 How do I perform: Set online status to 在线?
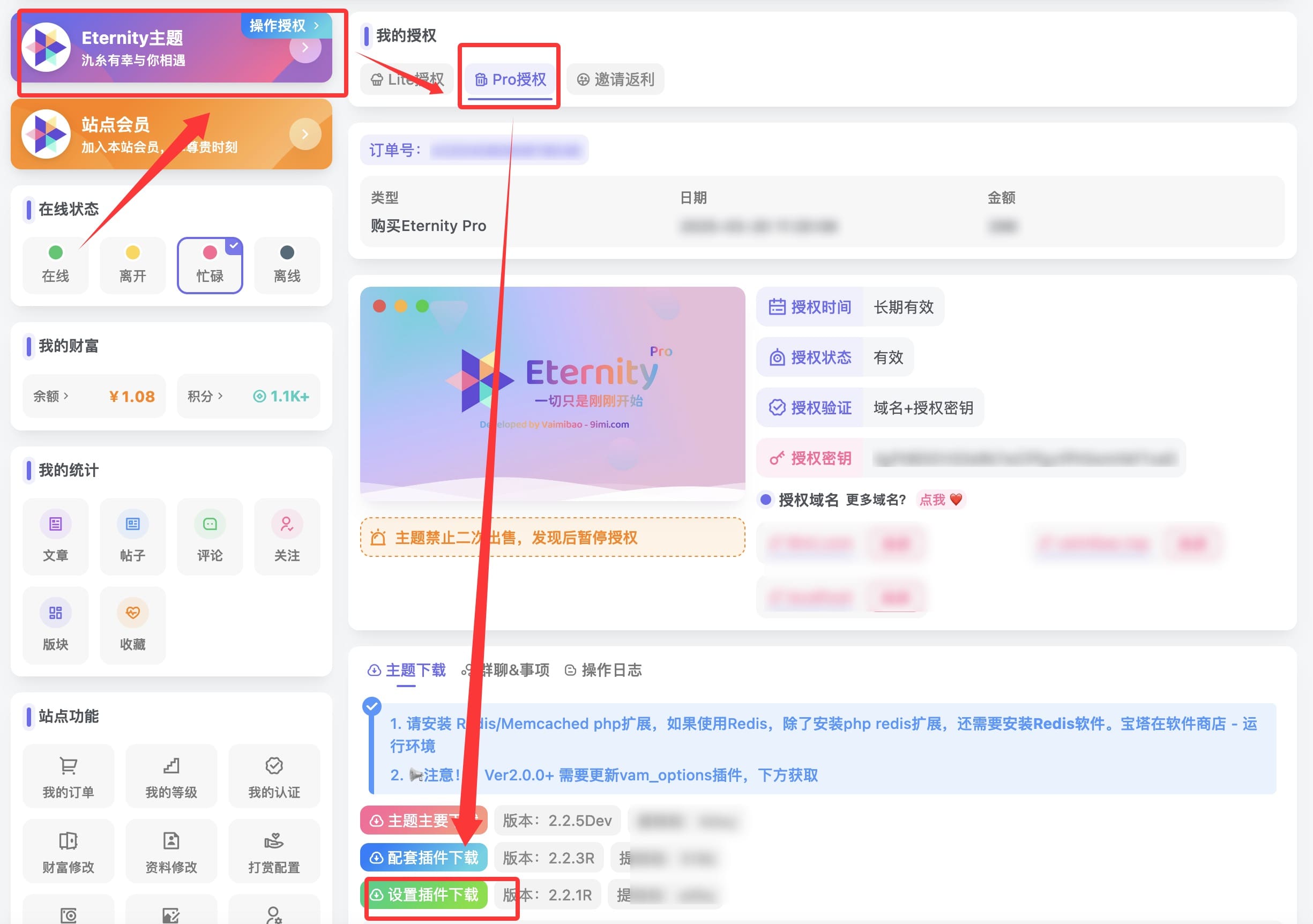click(x=56, y=265)
